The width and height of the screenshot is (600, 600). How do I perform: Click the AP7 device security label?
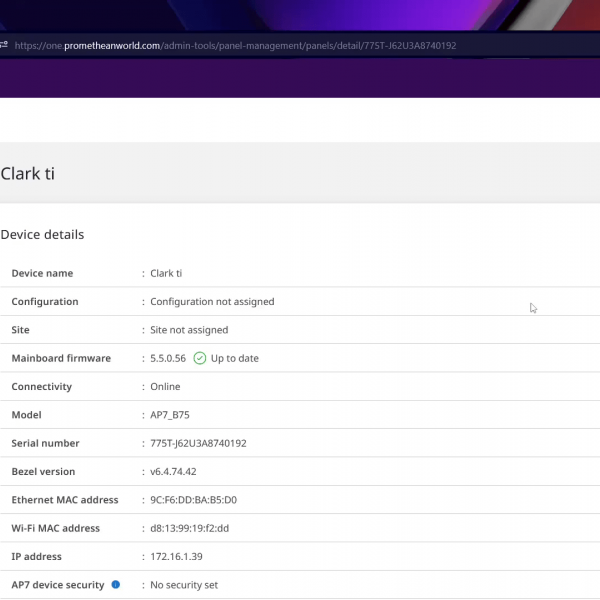coord(58,585)
